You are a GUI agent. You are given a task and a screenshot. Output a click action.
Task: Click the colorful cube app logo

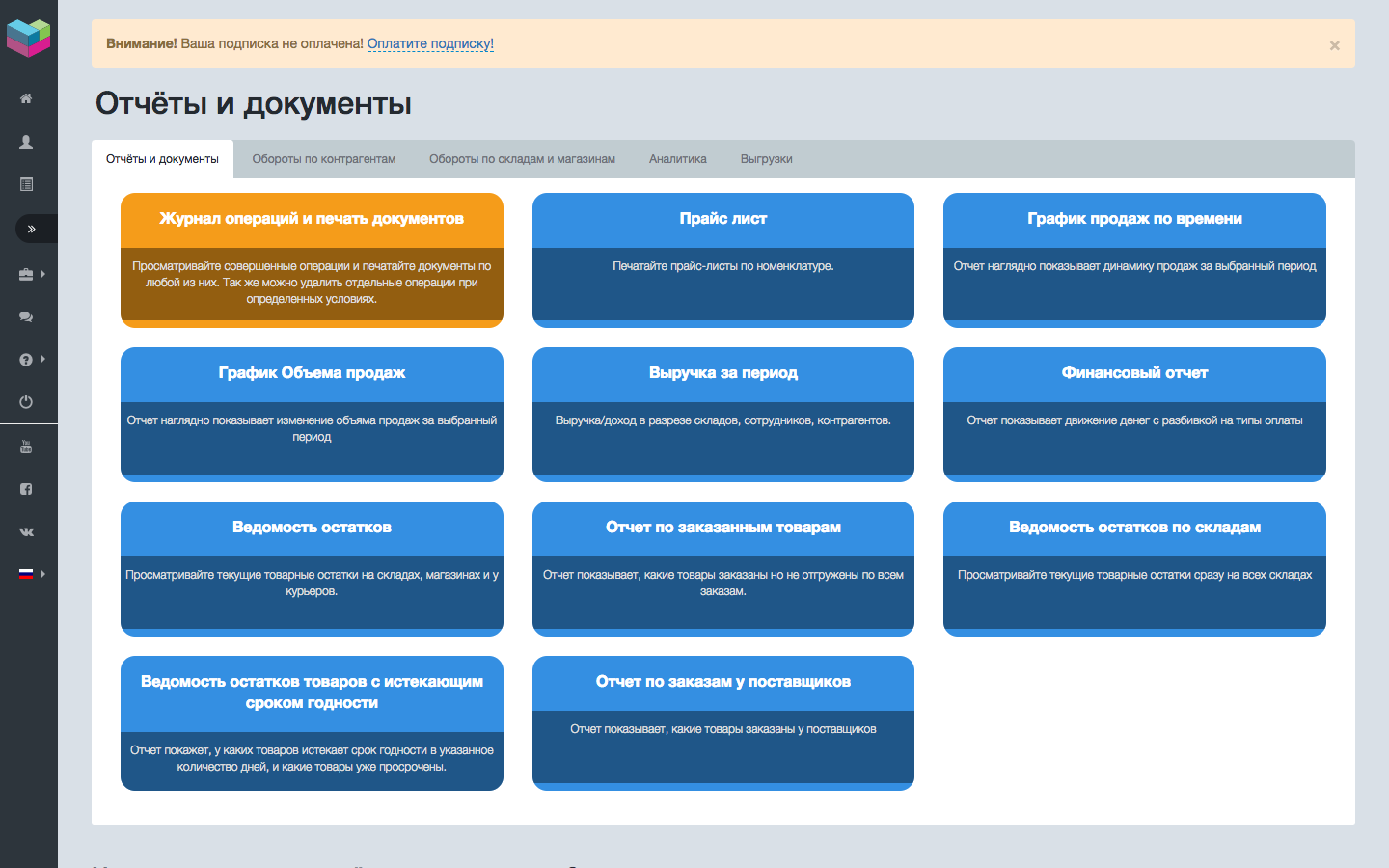[28, 39]
